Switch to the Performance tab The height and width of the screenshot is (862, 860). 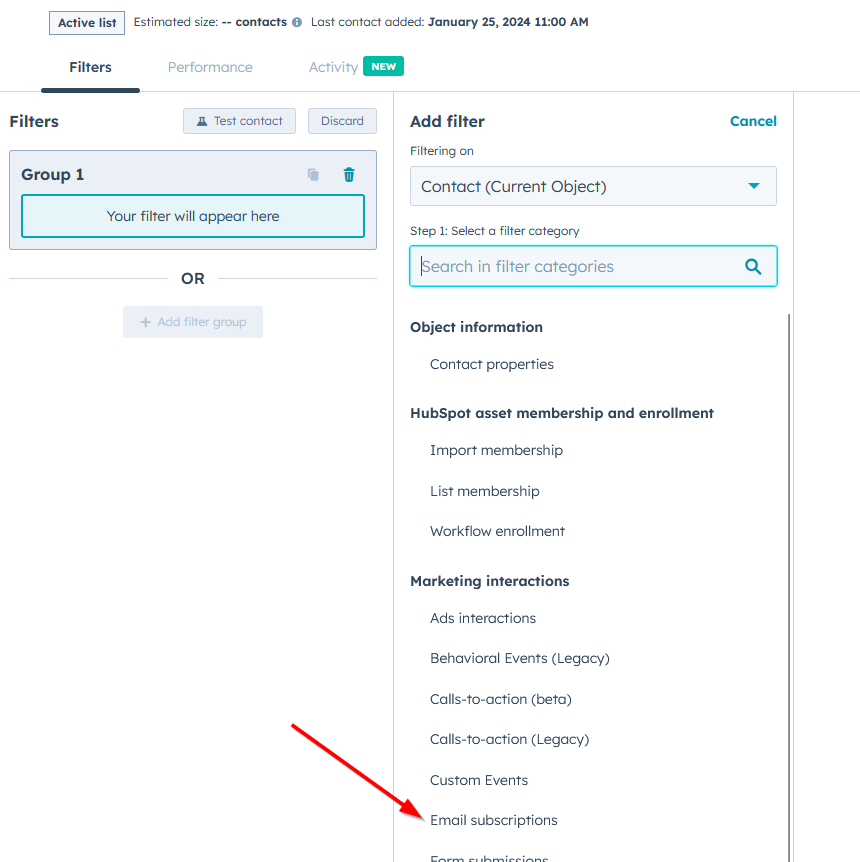pos(210,66)
